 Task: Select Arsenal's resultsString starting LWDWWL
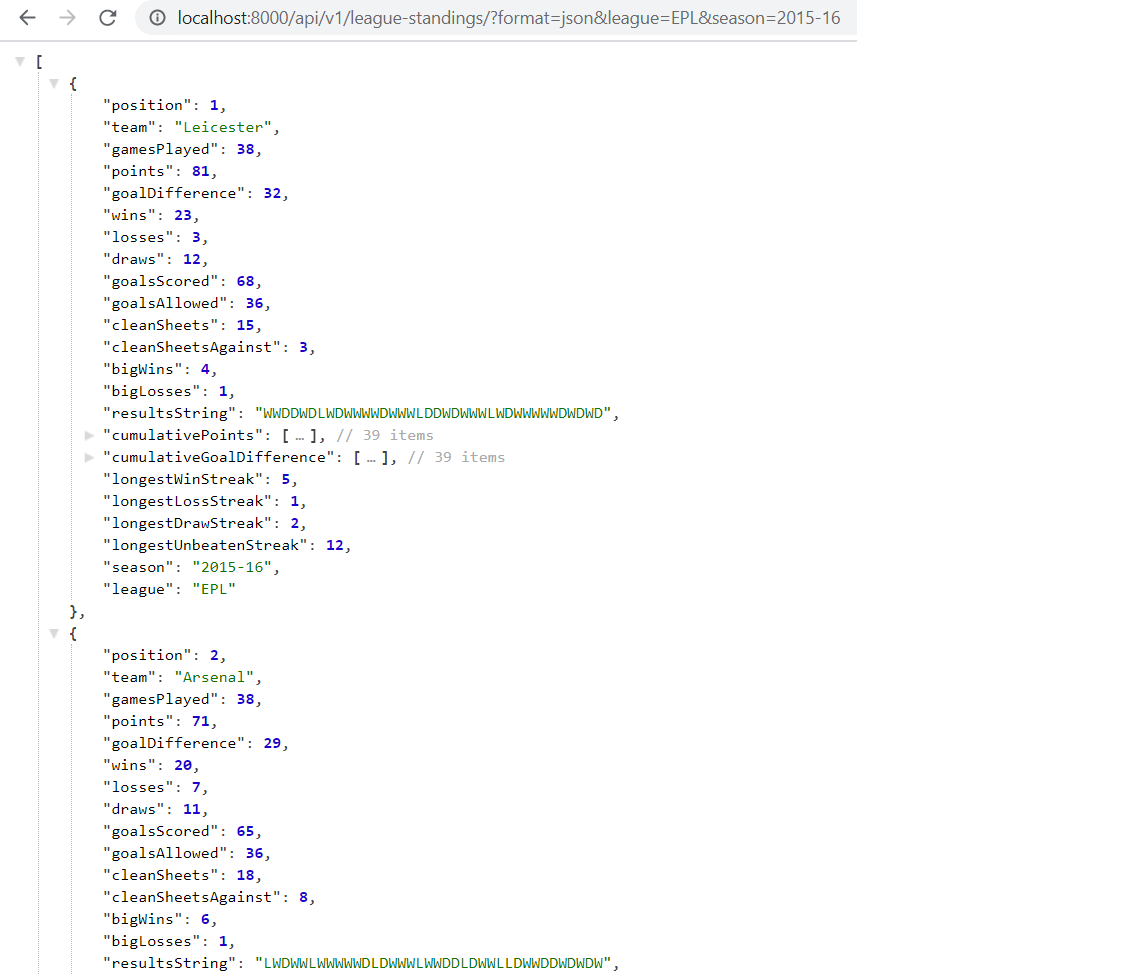click(433, 963)
